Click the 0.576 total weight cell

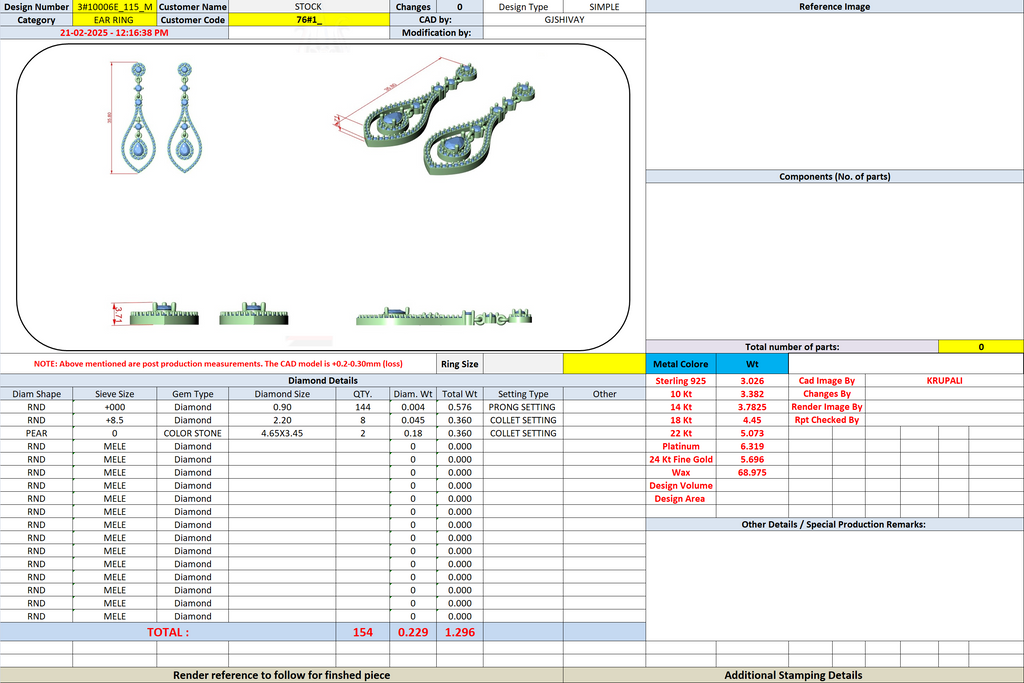pos(460,407)
